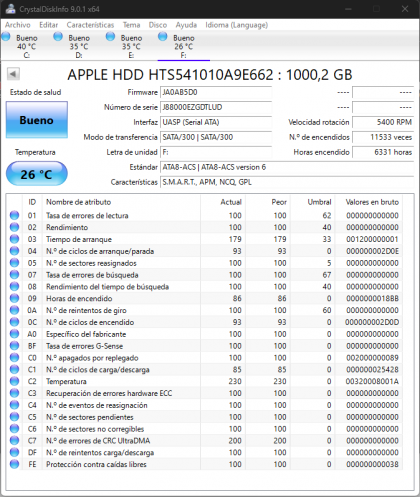Select disk E: tab
Image resolution: width=420 pixels, height=497 pixels.
[131, 46]
